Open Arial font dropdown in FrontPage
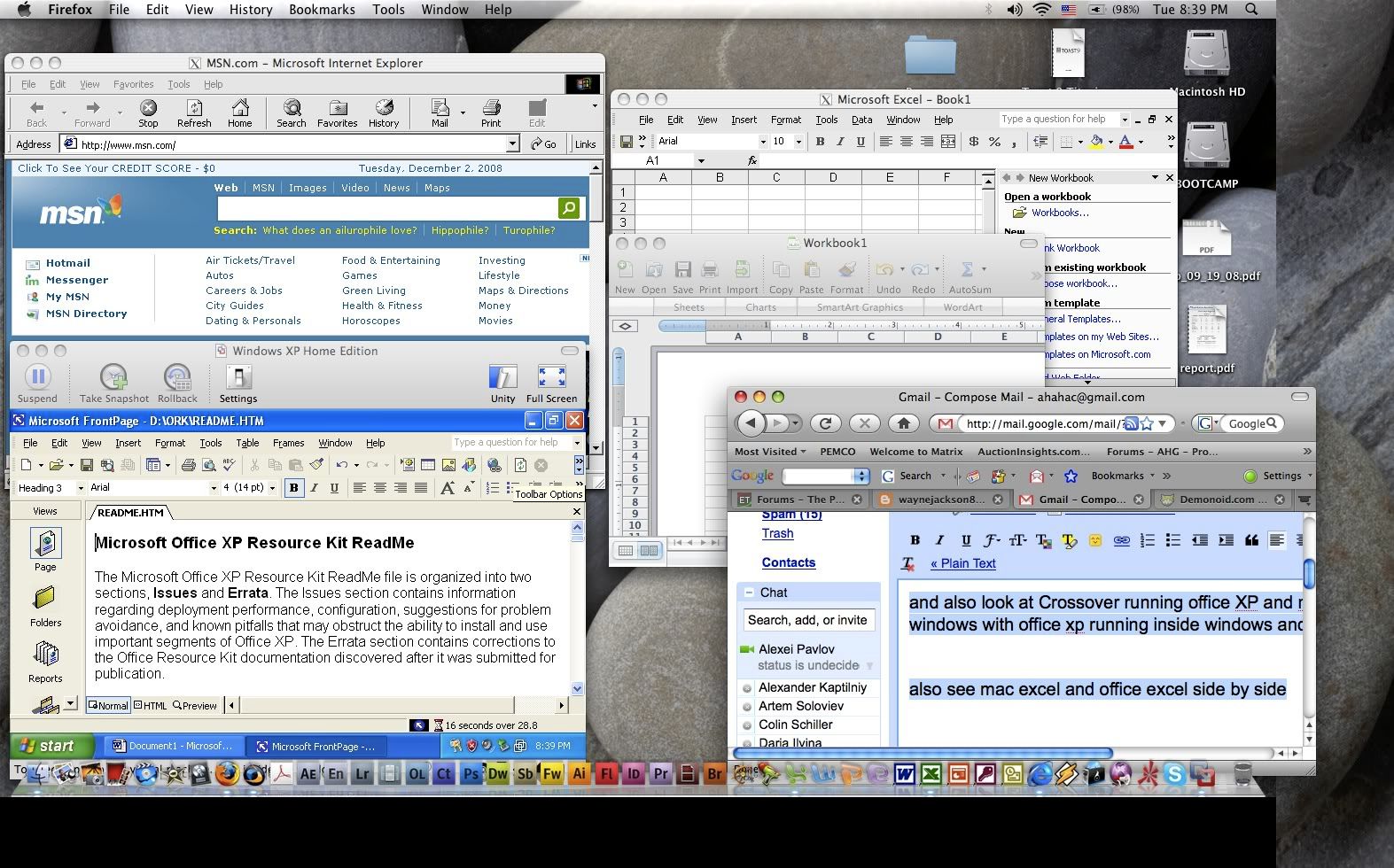 [214, 488]
